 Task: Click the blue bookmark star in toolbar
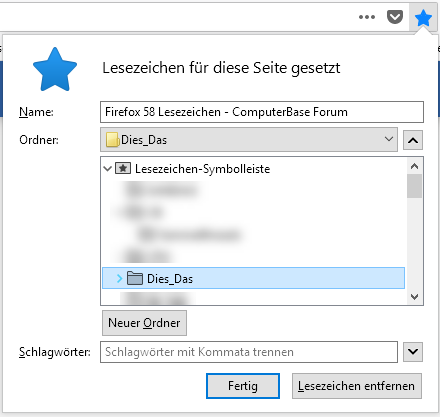point(423,18)
